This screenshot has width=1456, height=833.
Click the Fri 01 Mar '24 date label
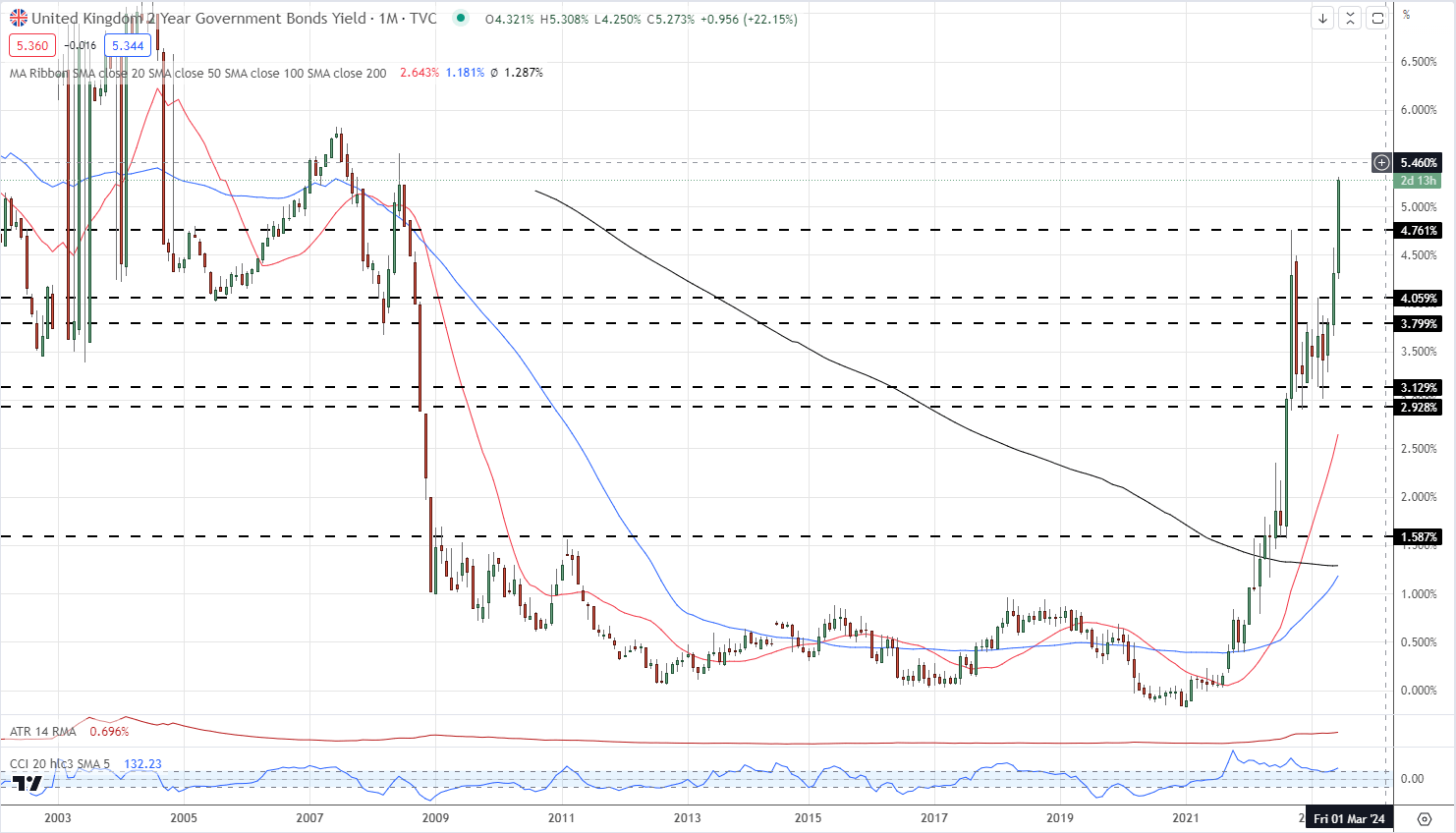tap(1349, 818)
